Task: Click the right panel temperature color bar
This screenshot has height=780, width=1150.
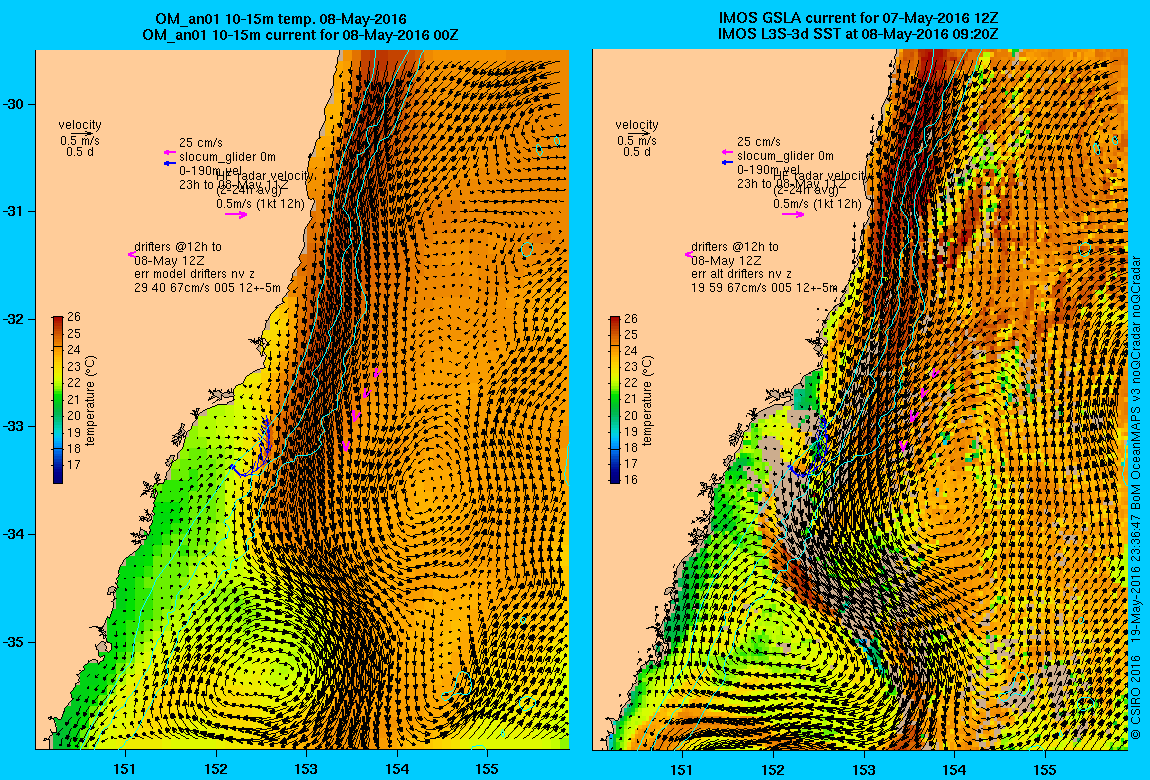Action: [615, 400]
